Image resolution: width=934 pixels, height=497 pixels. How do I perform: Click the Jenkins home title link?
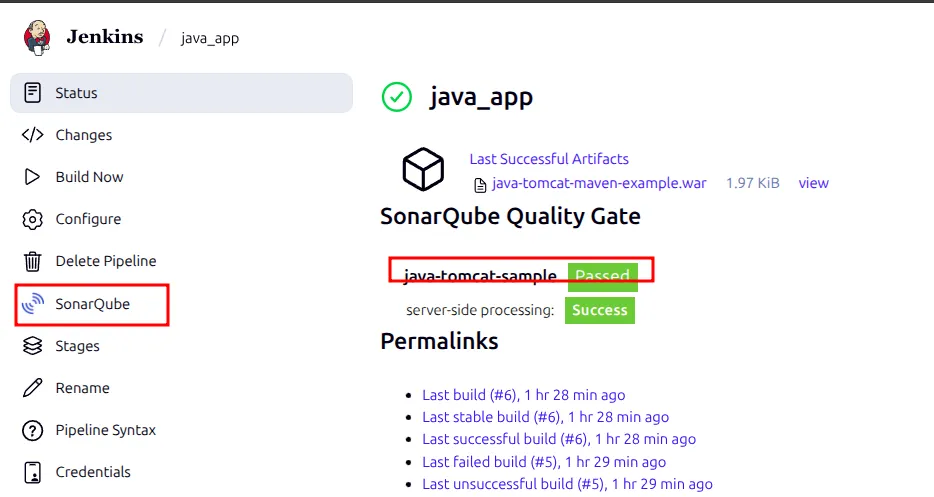pos(105,37)
